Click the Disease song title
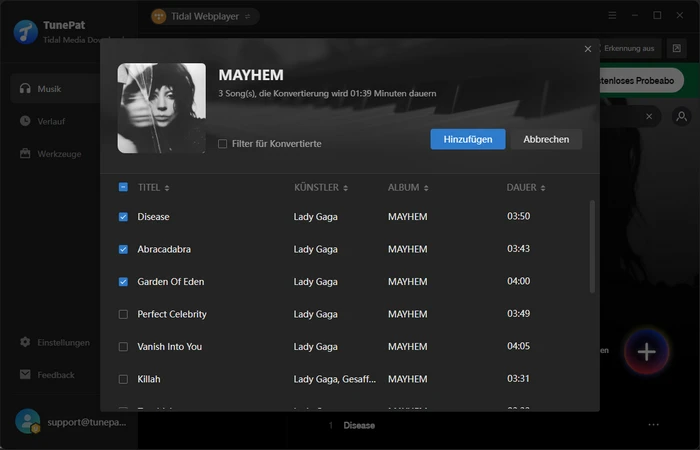 click(x=153, y=217)
